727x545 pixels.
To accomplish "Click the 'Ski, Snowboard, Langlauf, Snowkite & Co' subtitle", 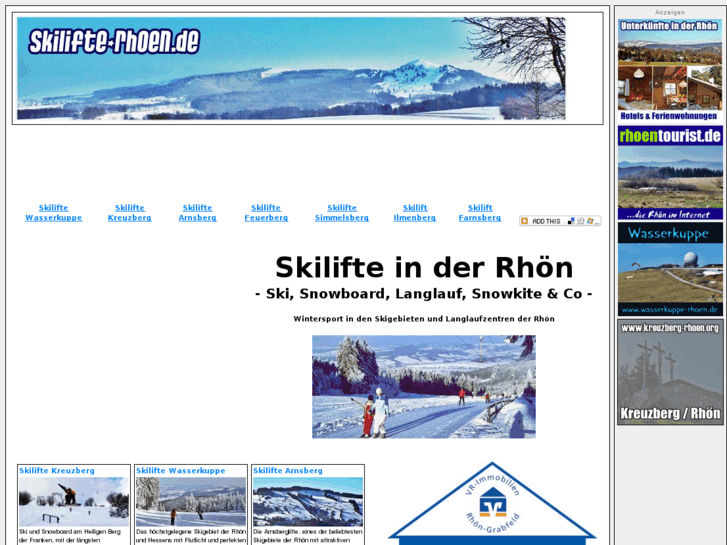I will coord(424,294).
